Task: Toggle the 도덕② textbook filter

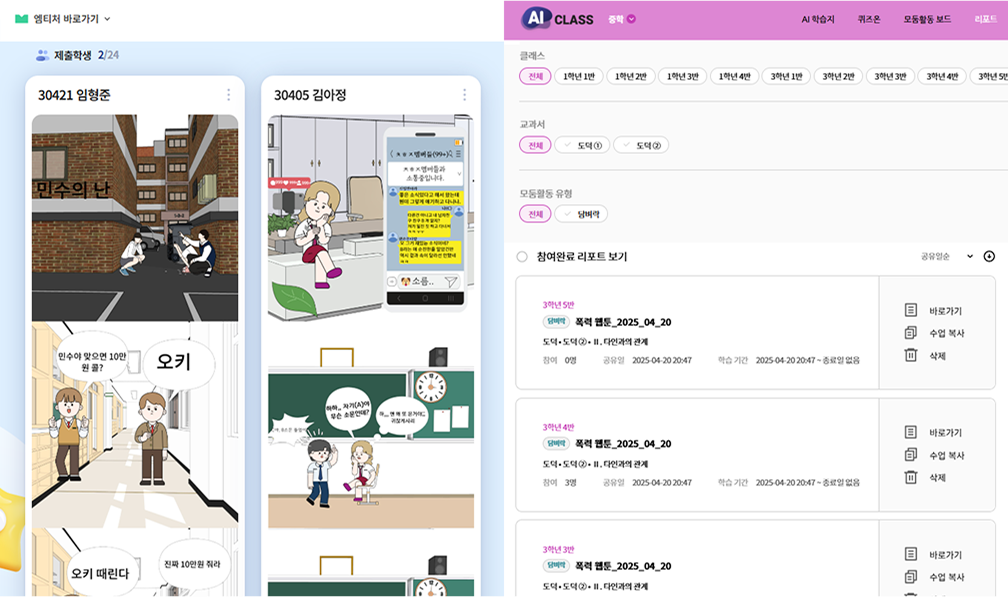Action: point(641,145)
